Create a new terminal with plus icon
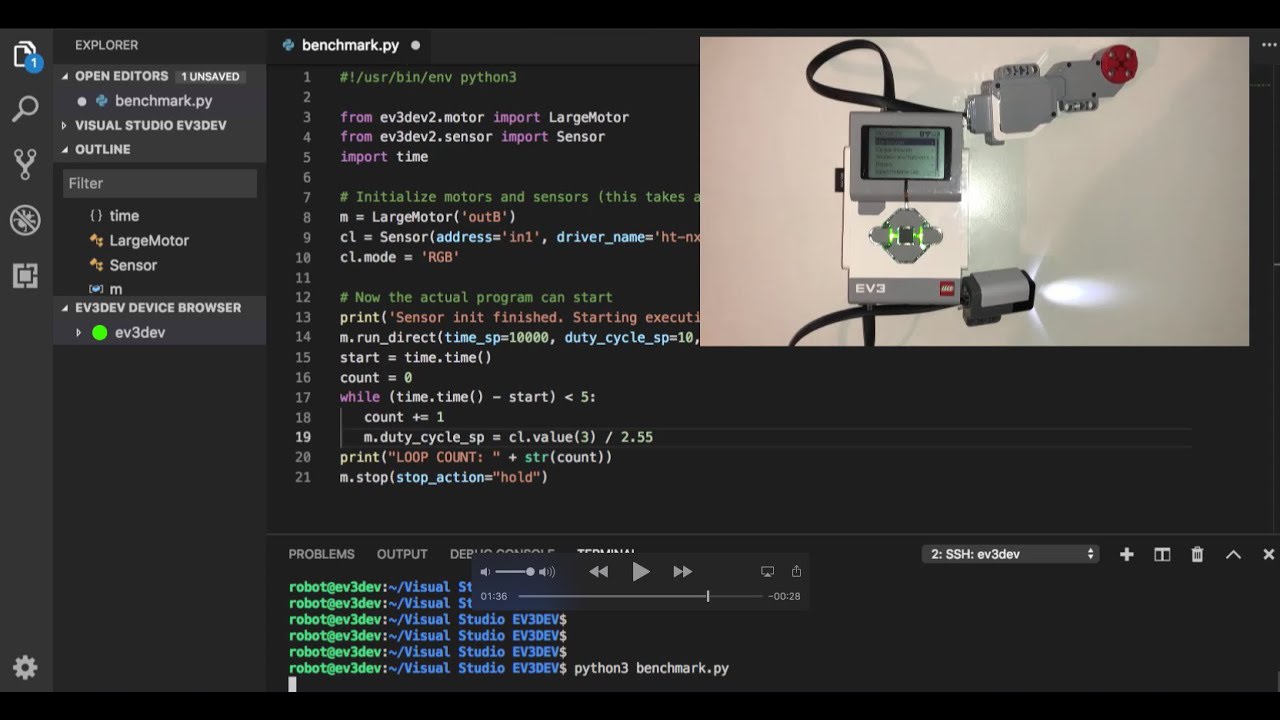The height and width of the screenshot is (720, 1280). click(x=1126, y=554)
